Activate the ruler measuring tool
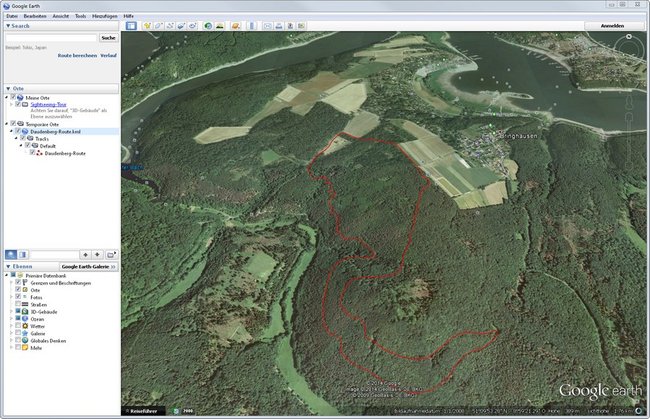 coord(252,26)
